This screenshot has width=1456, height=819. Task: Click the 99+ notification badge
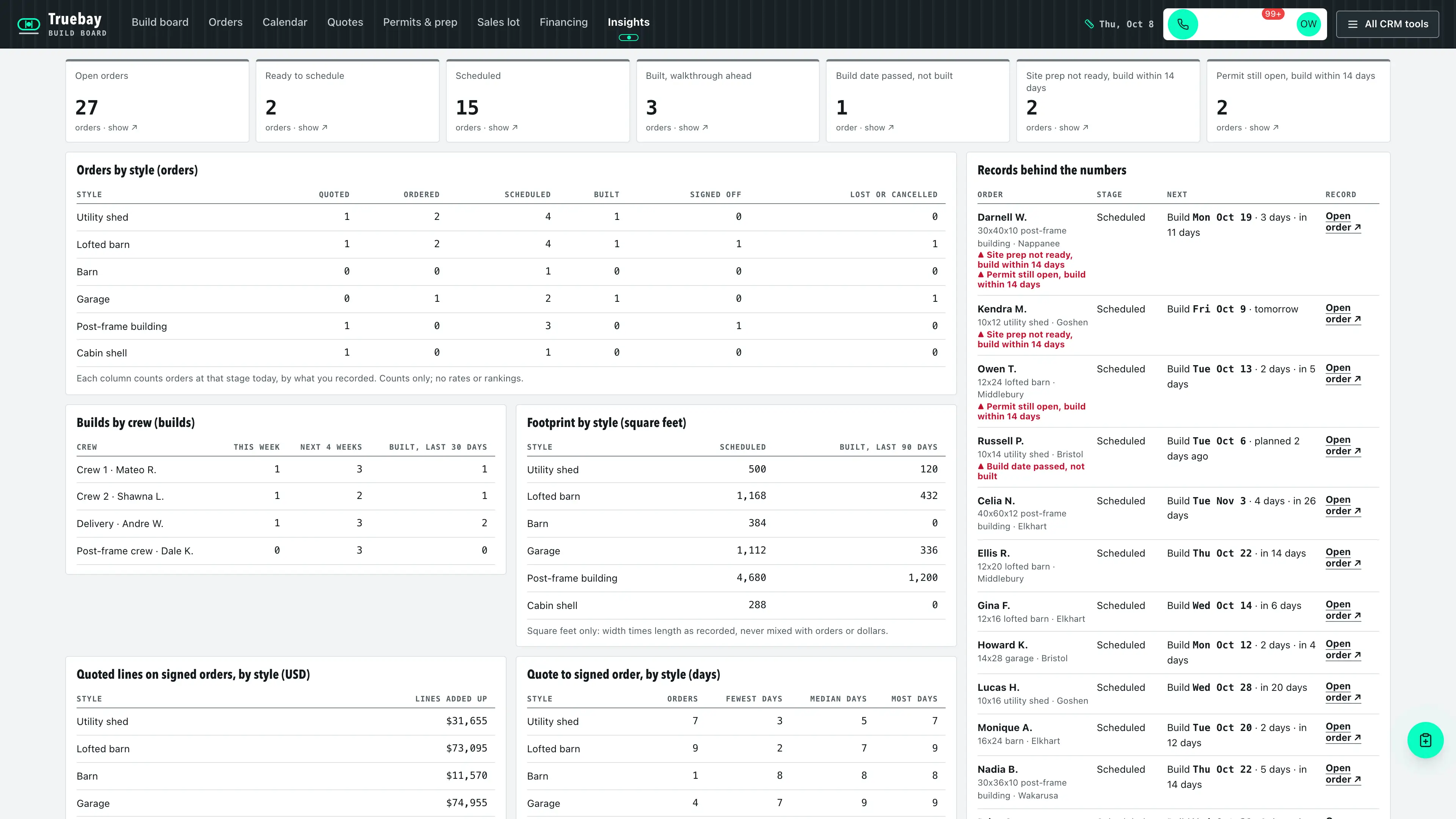point(1273,14)
